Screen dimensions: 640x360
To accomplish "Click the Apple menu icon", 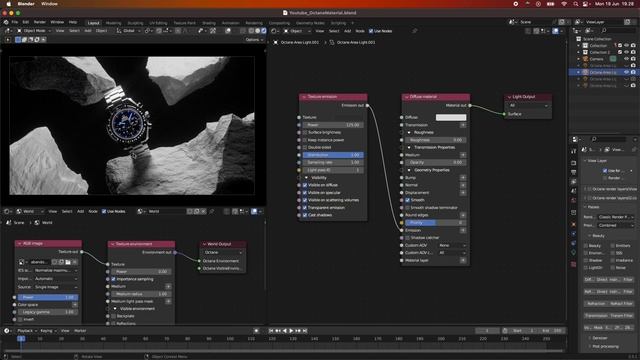I will point(8,4).
